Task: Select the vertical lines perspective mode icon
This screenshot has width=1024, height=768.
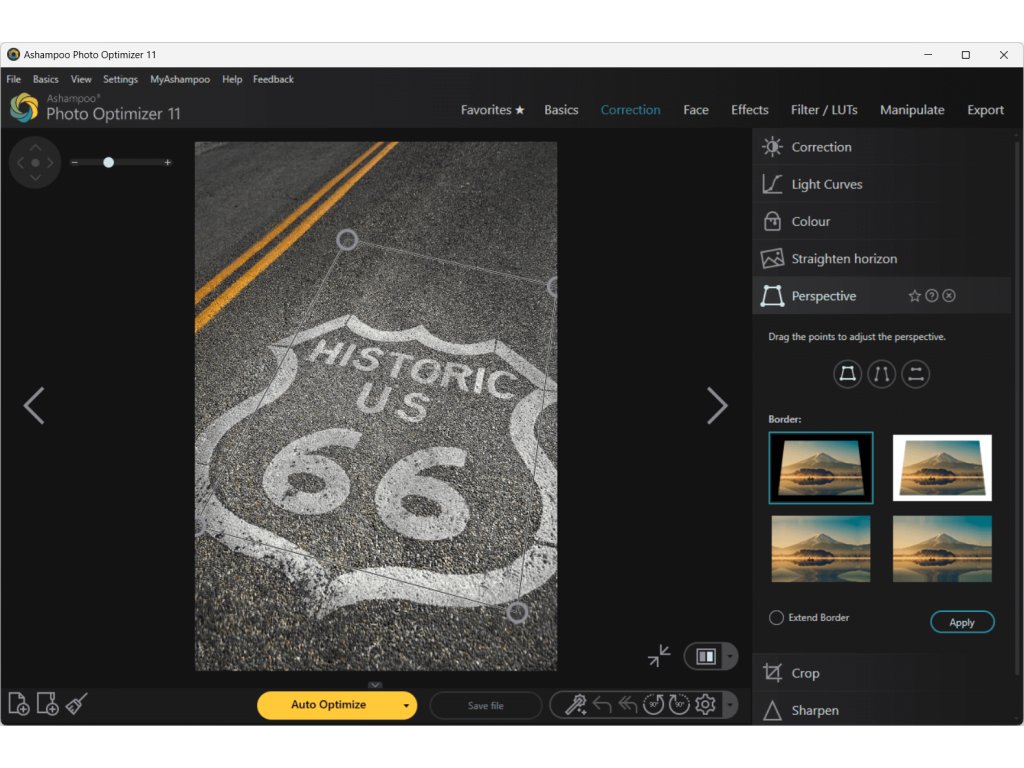Action: (882, 374)
